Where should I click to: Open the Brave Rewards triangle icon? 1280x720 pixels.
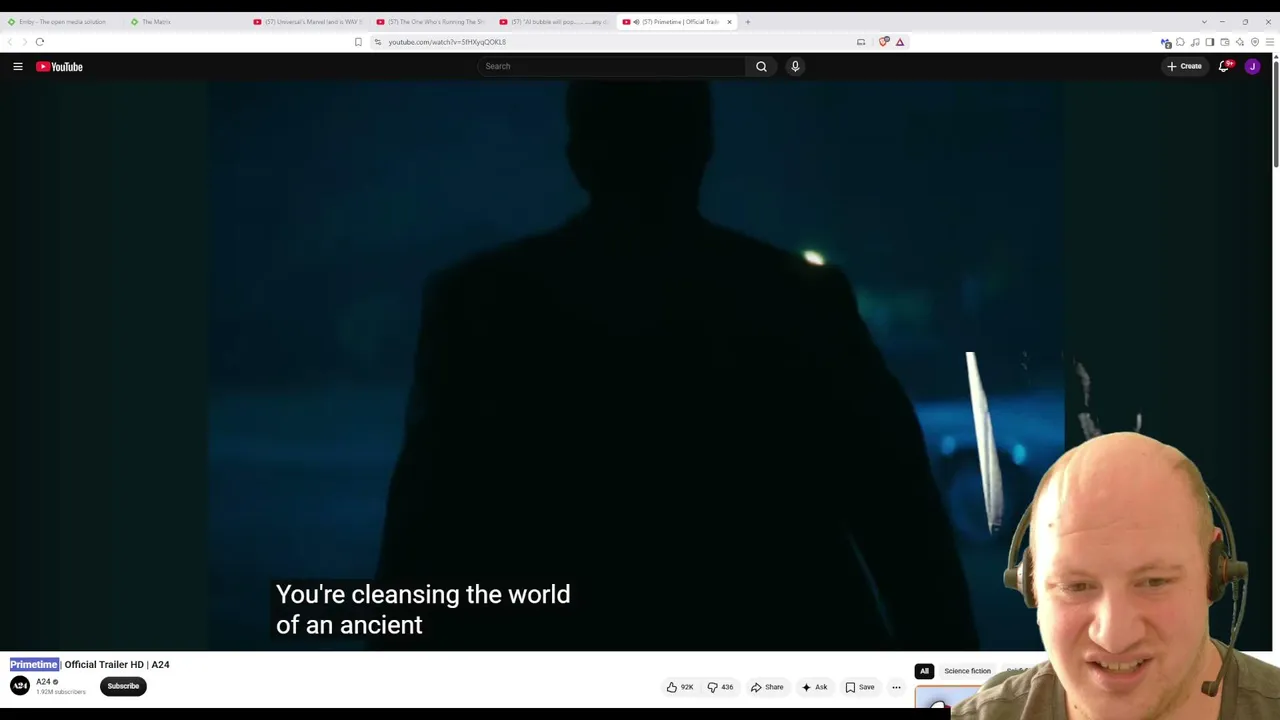(900, 42)
